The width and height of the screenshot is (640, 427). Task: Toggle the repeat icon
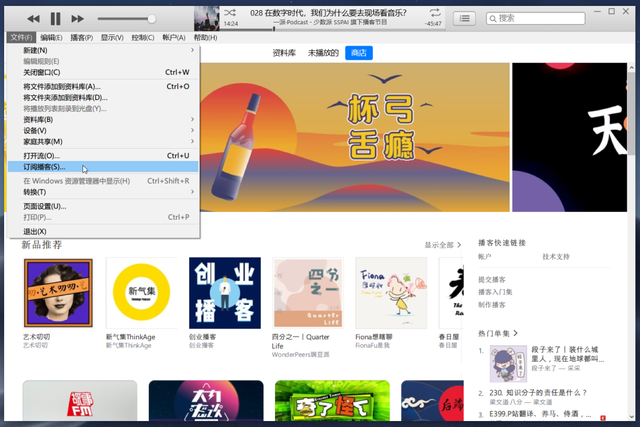[435, 13]
